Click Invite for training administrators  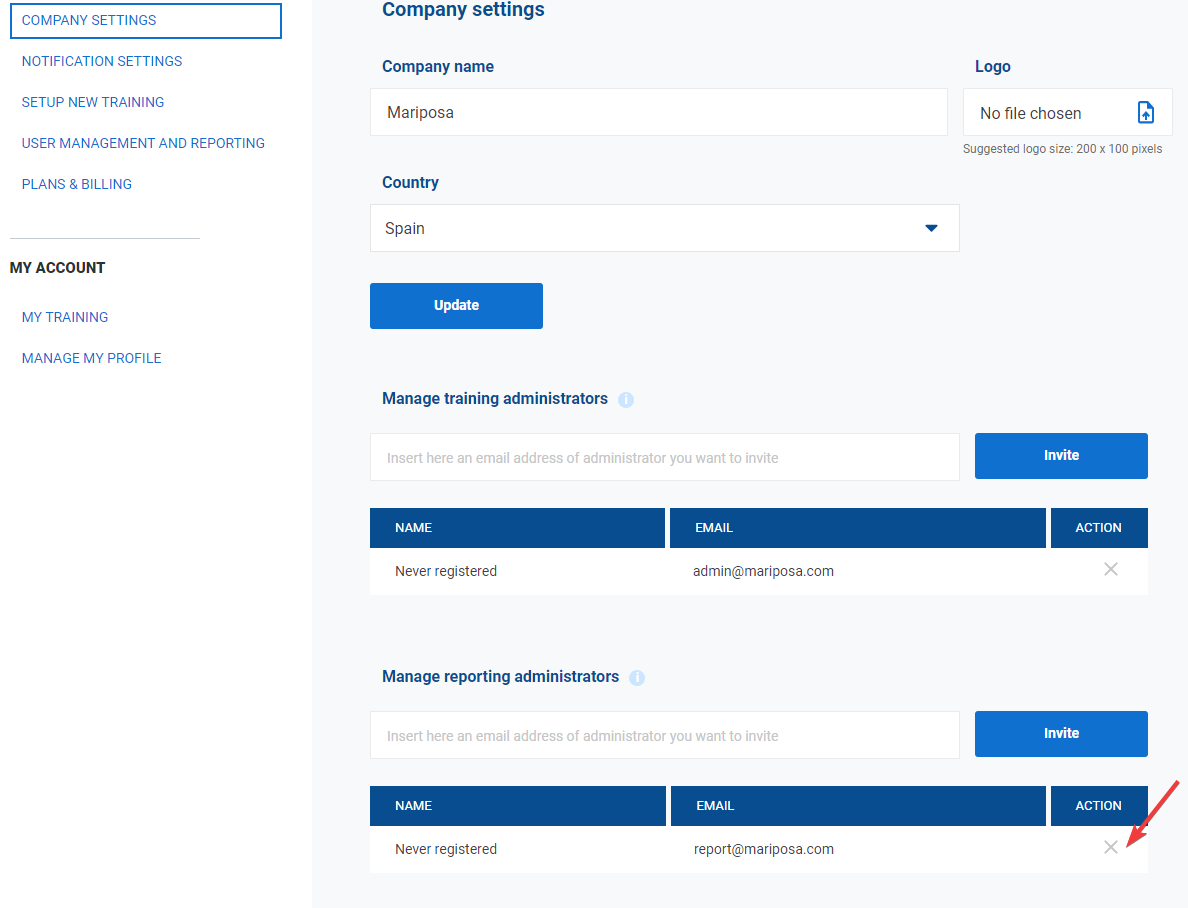click(x=1061, y=456)
